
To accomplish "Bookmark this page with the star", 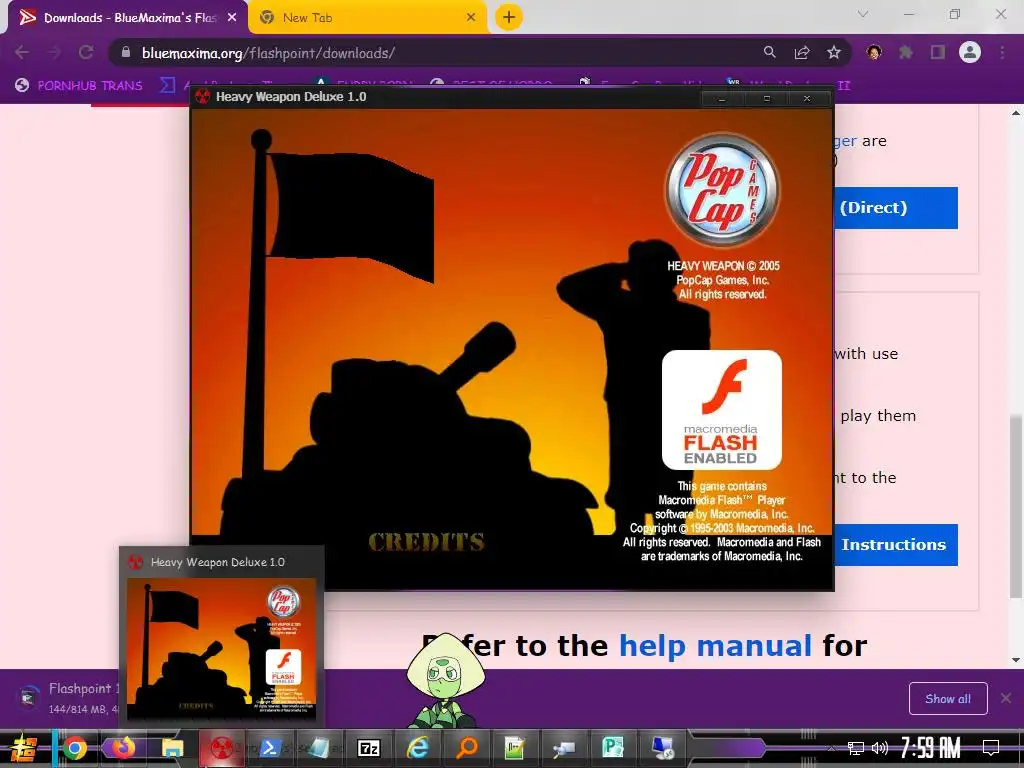I will point(833,52).
